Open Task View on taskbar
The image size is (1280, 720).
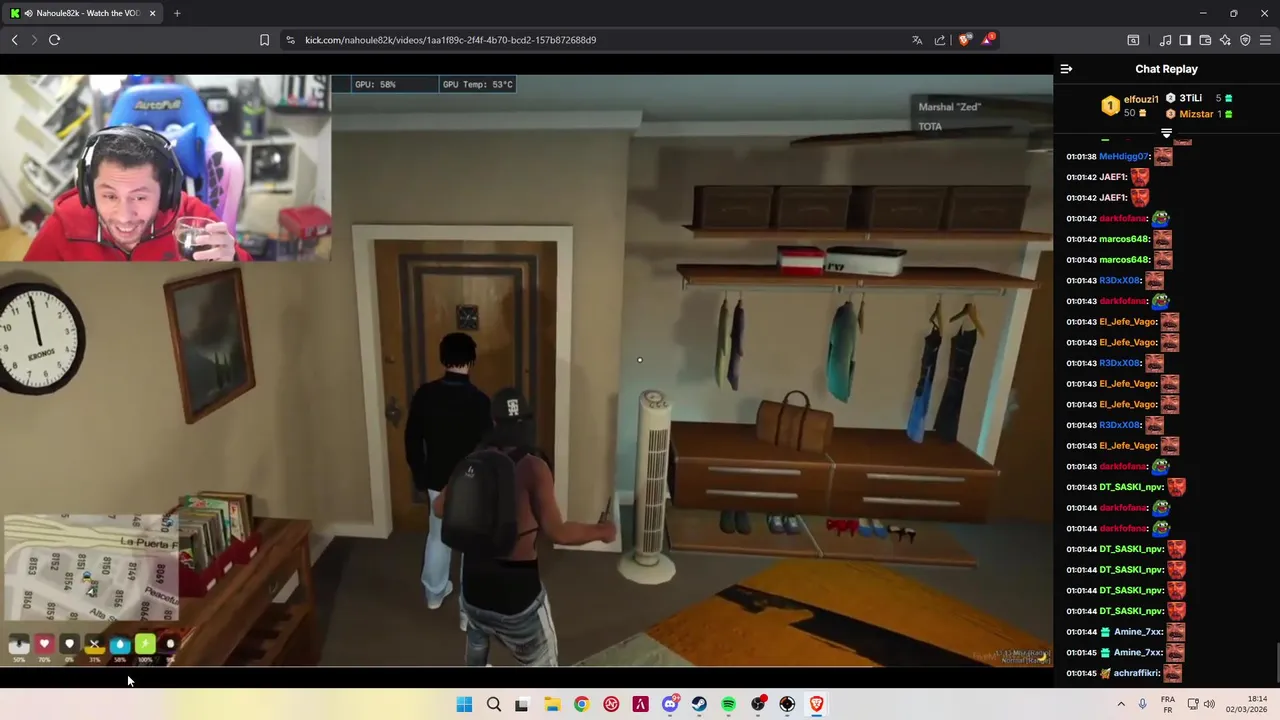(x=521, y=704)
